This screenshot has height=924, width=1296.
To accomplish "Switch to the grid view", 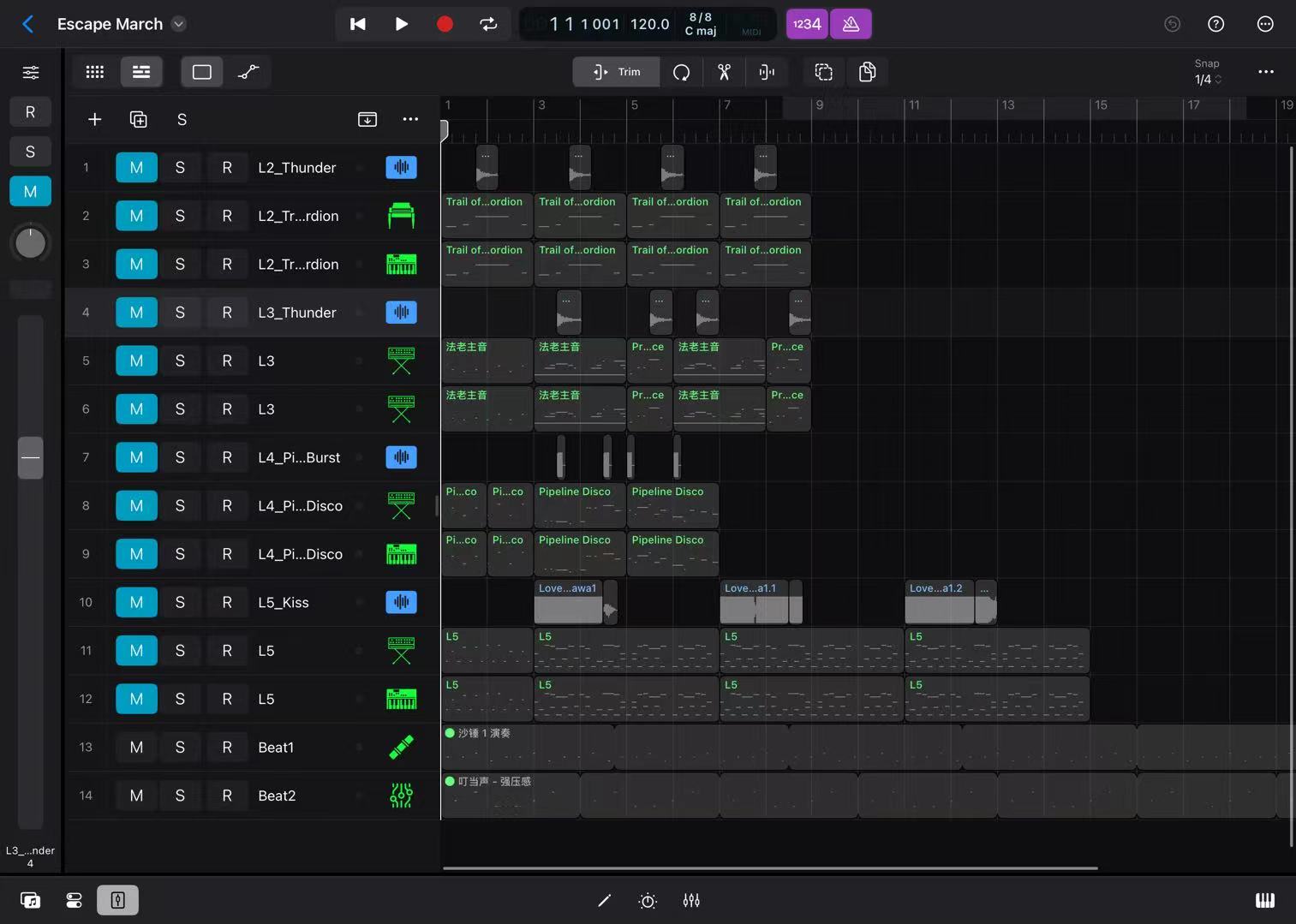I will point(95,72).
